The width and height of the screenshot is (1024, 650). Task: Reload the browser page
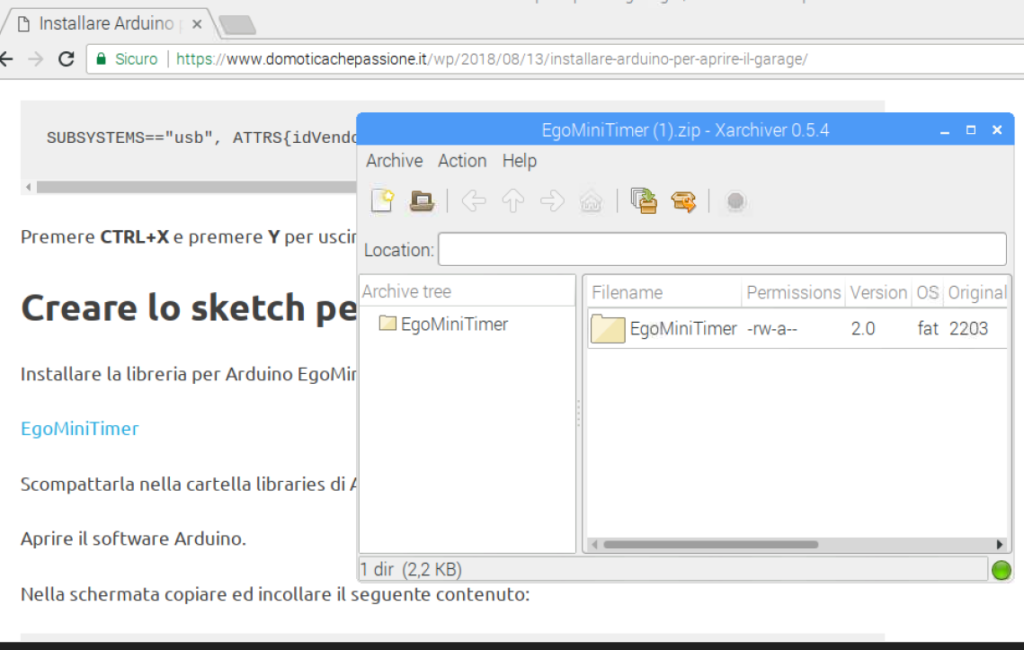pyautogui.click(x=66, y=59)
